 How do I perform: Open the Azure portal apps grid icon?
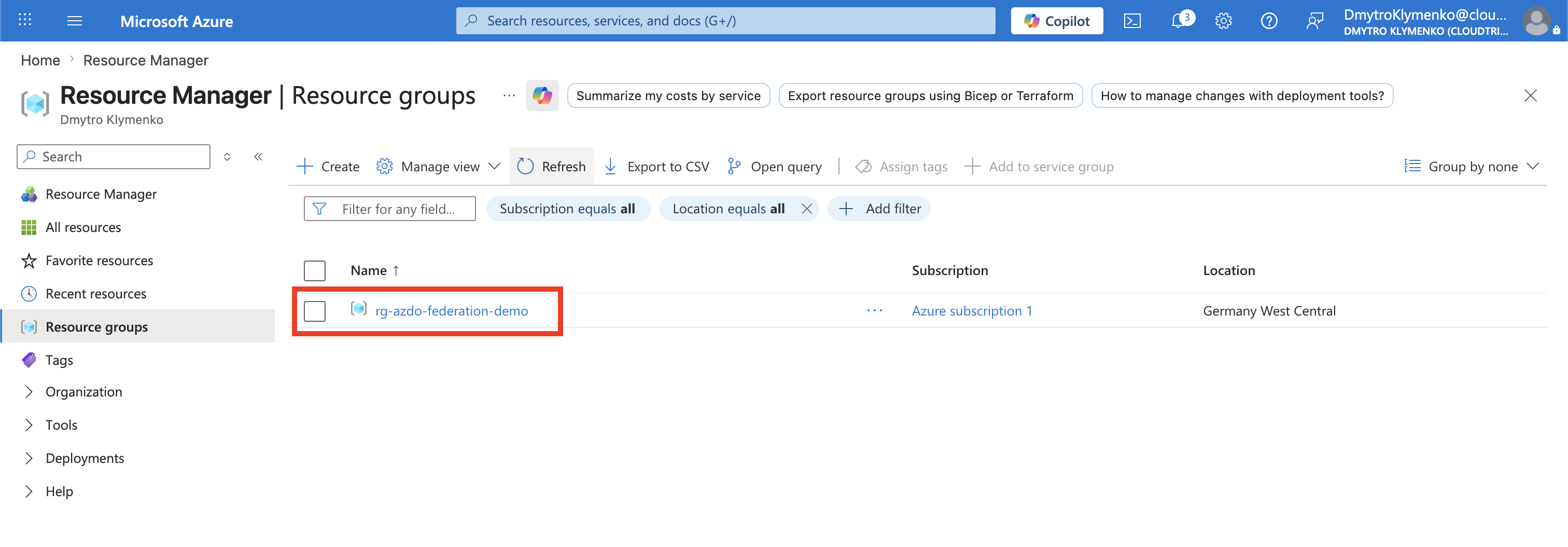[24, 20]
